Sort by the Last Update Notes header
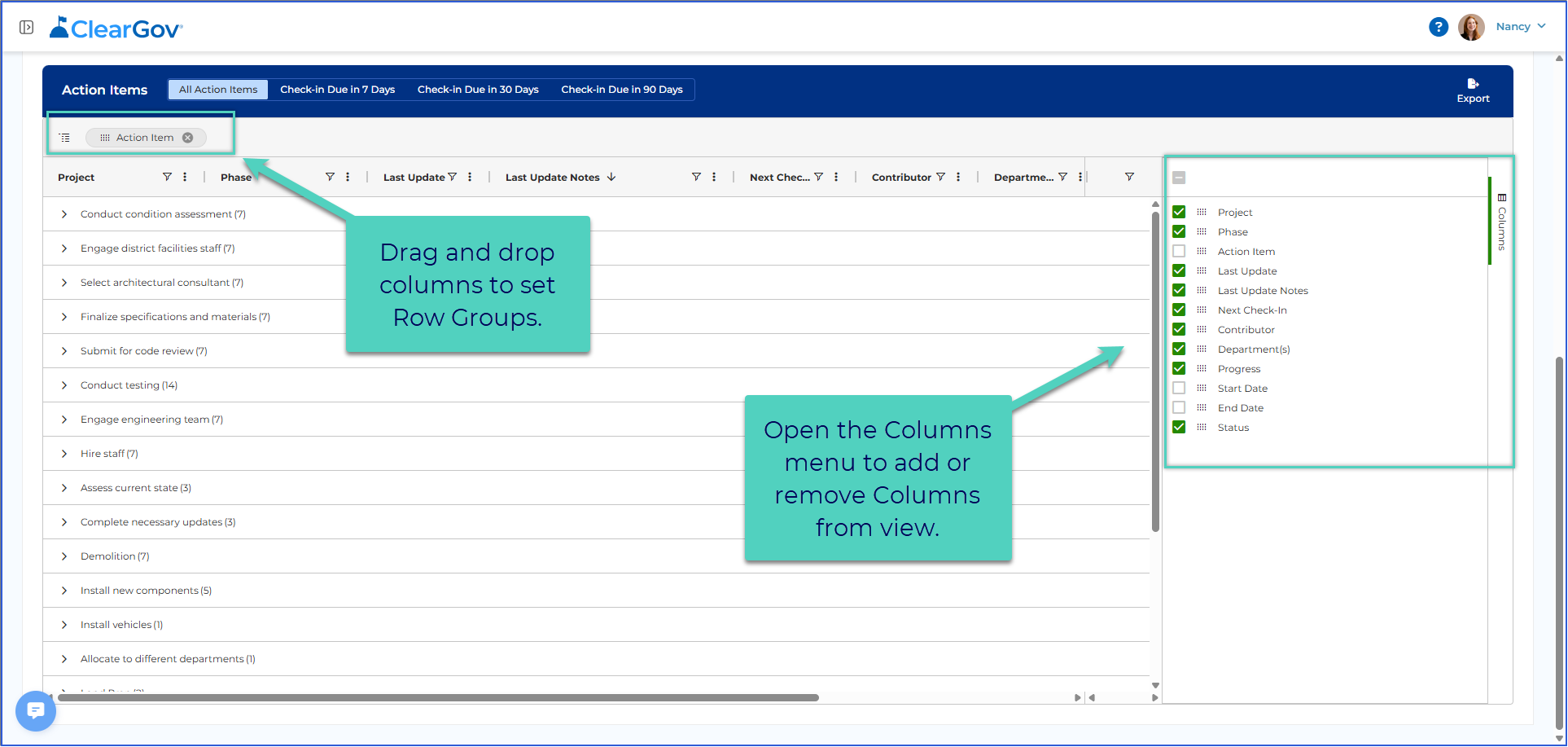The image size is (1568, 747). click(553, 177)
